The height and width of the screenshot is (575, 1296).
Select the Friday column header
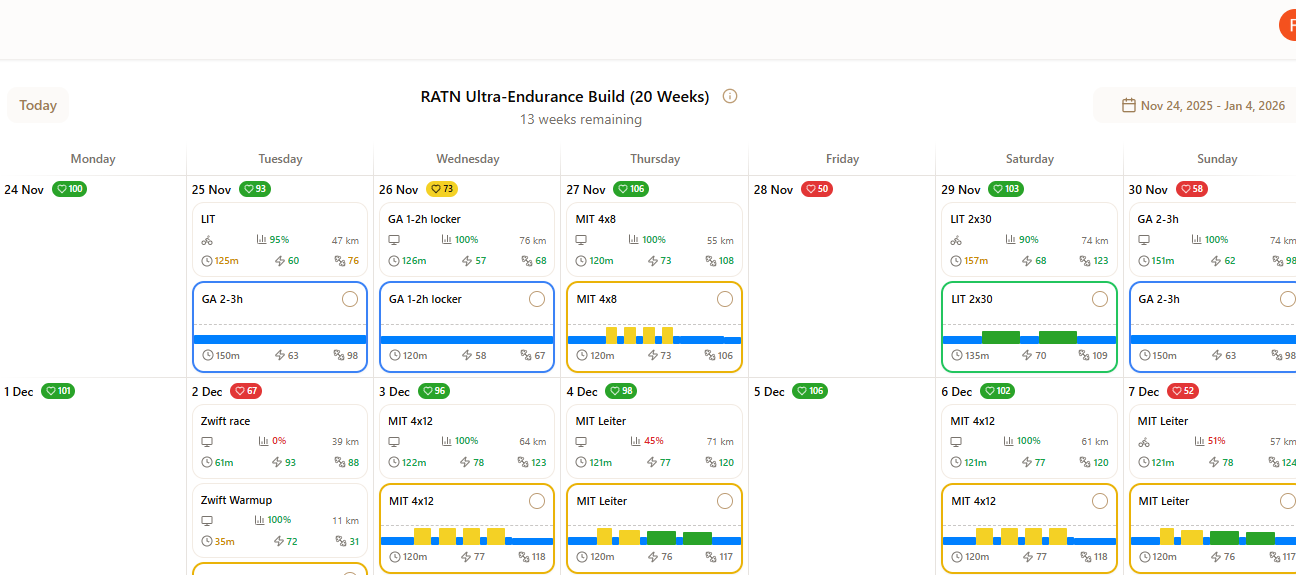coord(842,159)
